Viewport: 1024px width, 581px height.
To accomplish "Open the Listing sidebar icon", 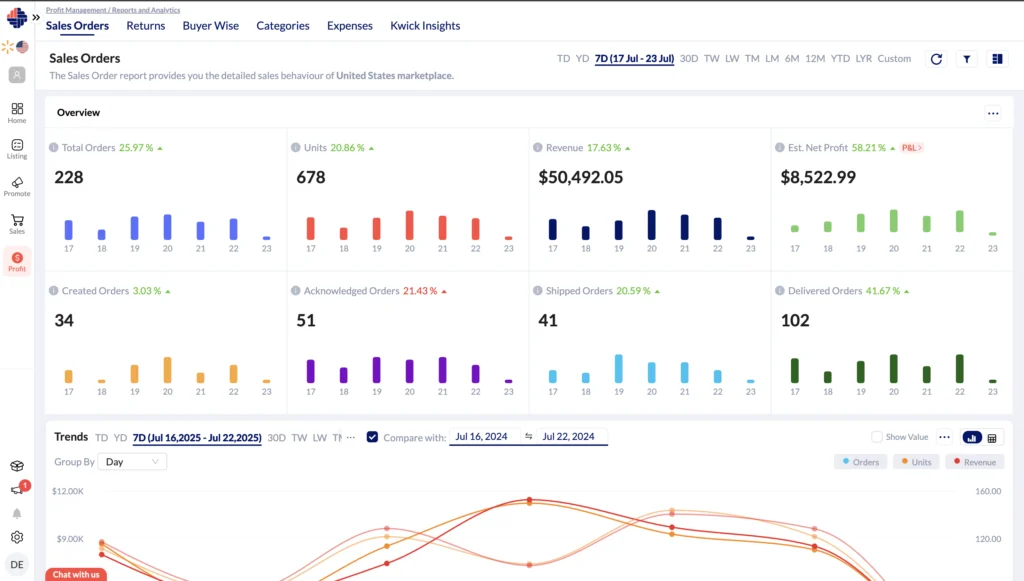I will coord(17,149).
